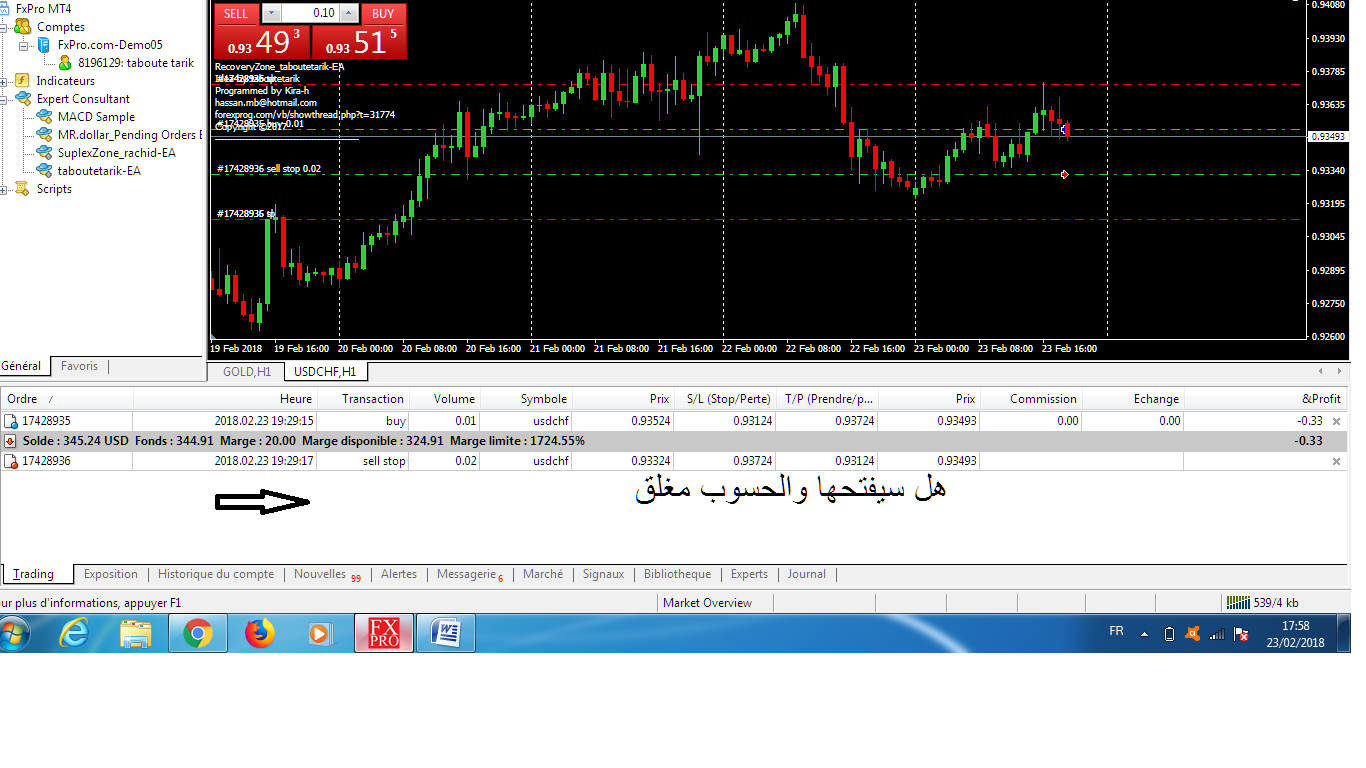Select the FxPro.com-Demo05 server icon

click(x=43, y=45)
